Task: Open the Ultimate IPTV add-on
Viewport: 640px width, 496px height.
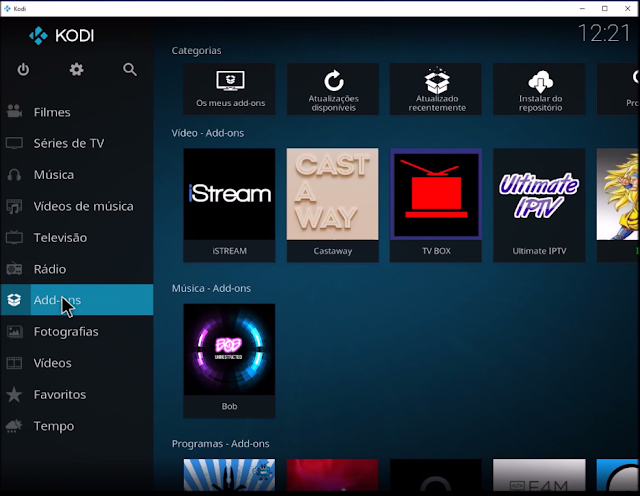Action: [539, 205]
